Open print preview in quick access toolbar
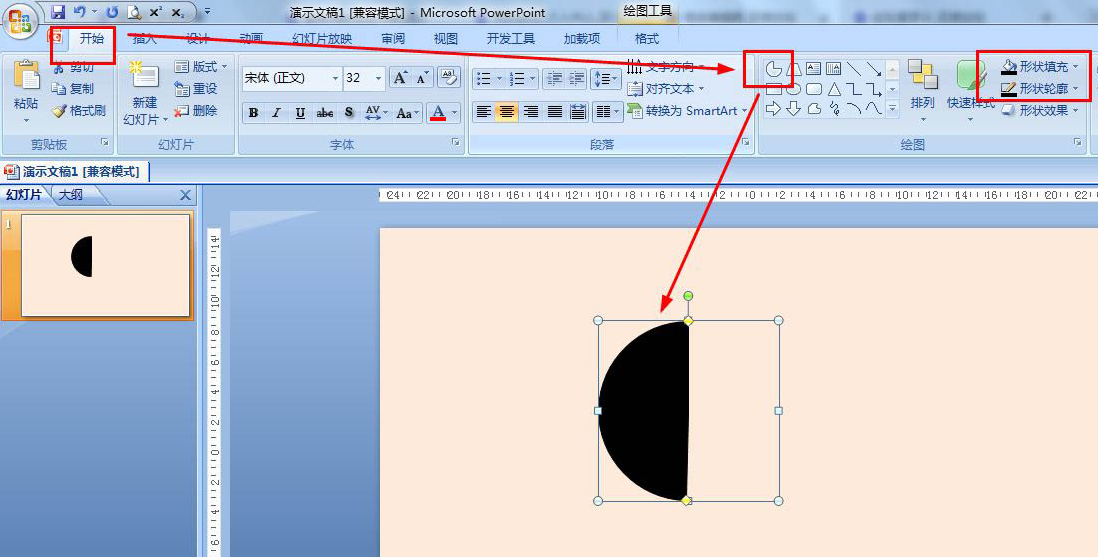 pyautogui.click(x=134, y=12)
